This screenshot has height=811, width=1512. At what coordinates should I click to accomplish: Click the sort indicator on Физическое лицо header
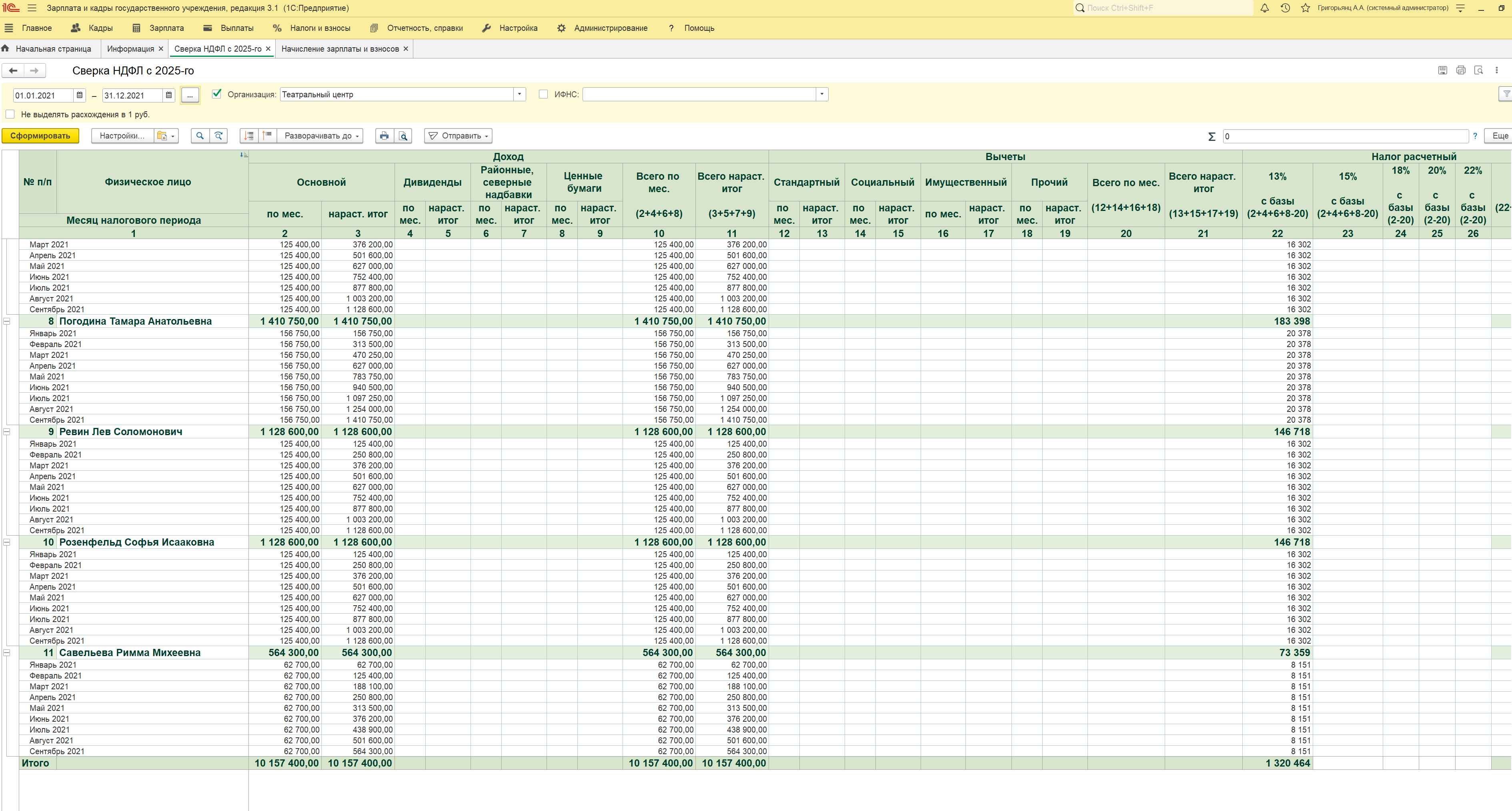click(244, 155)
